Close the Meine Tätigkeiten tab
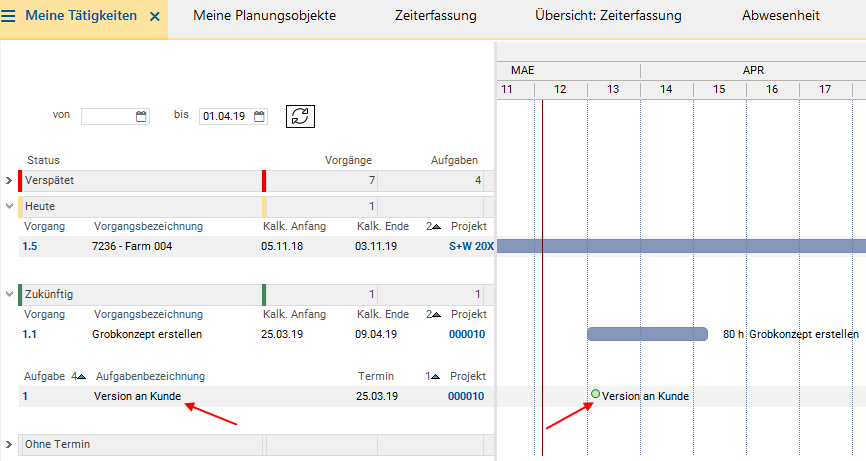This screenshot has height=461, width=866. 154,17
